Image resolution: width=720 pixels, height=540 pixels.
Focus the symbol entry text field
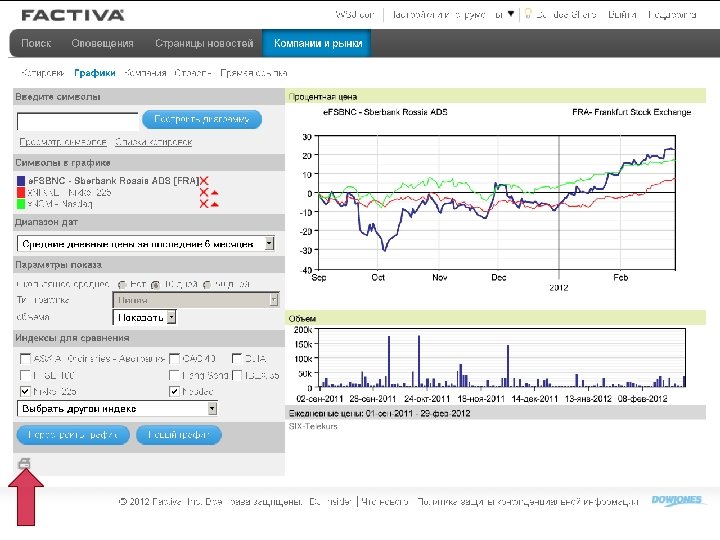coord(78,121)
